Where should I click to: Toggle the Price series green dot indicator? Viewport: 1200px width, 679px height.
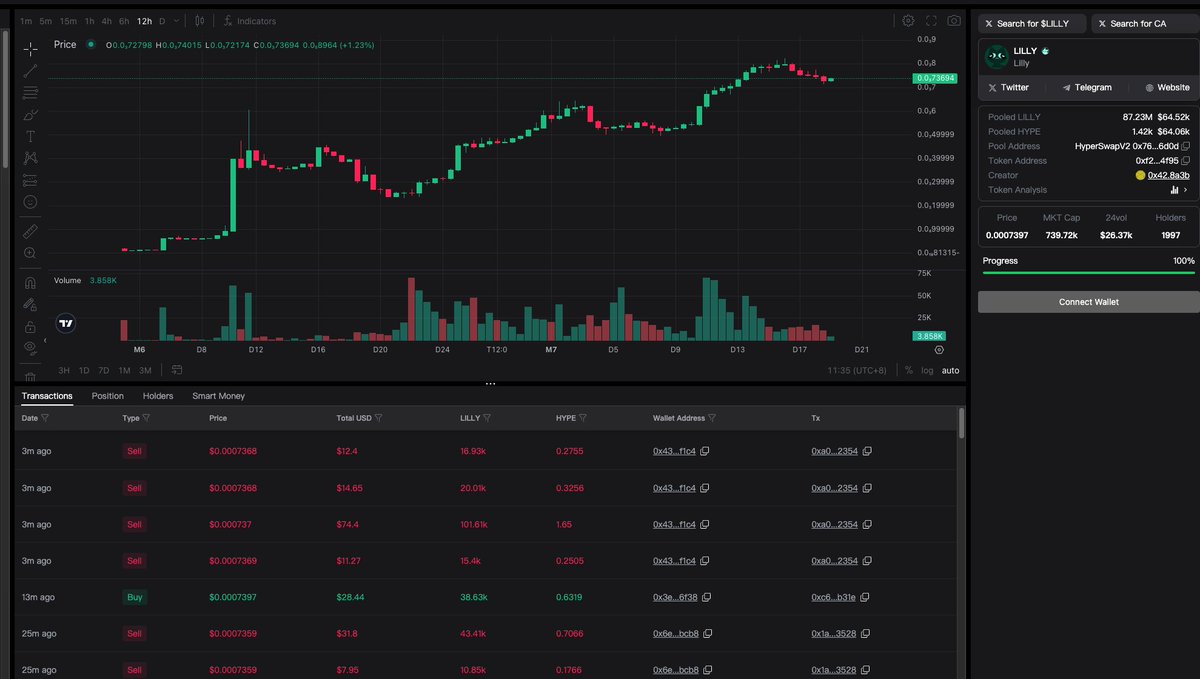tap(91, 44)
